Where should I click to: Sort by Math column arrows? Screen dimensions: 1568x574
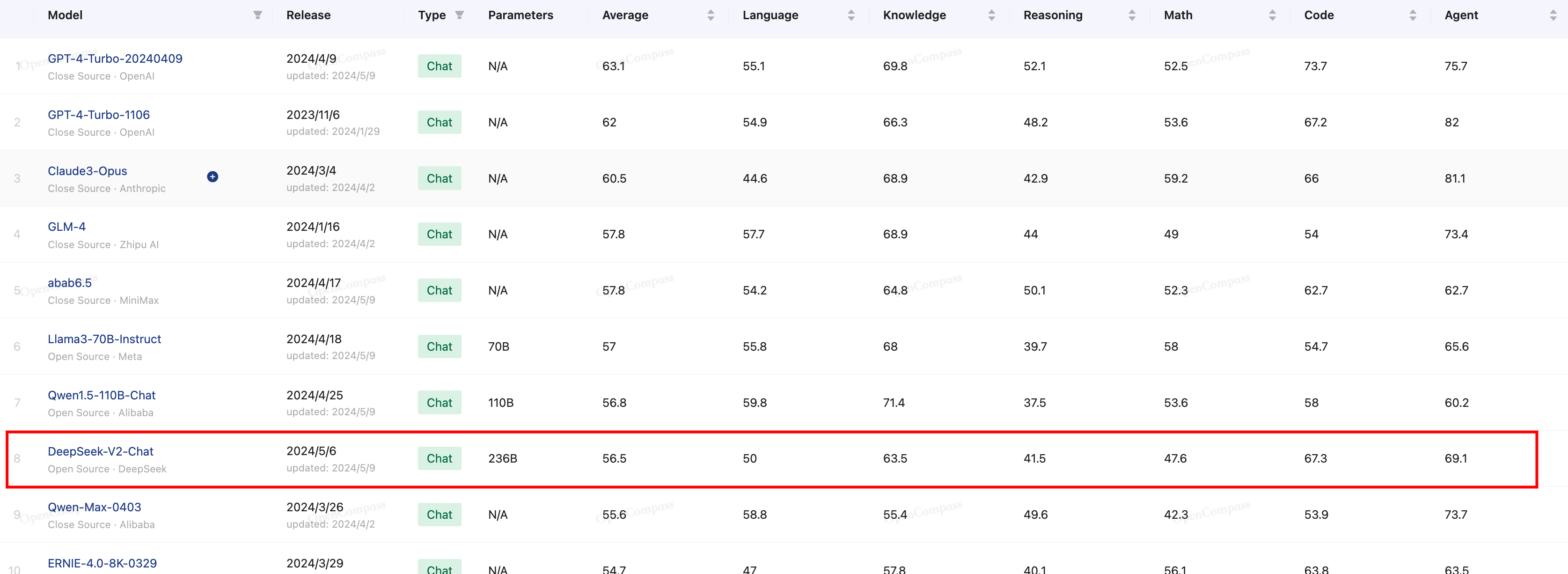pos(1272,15)
